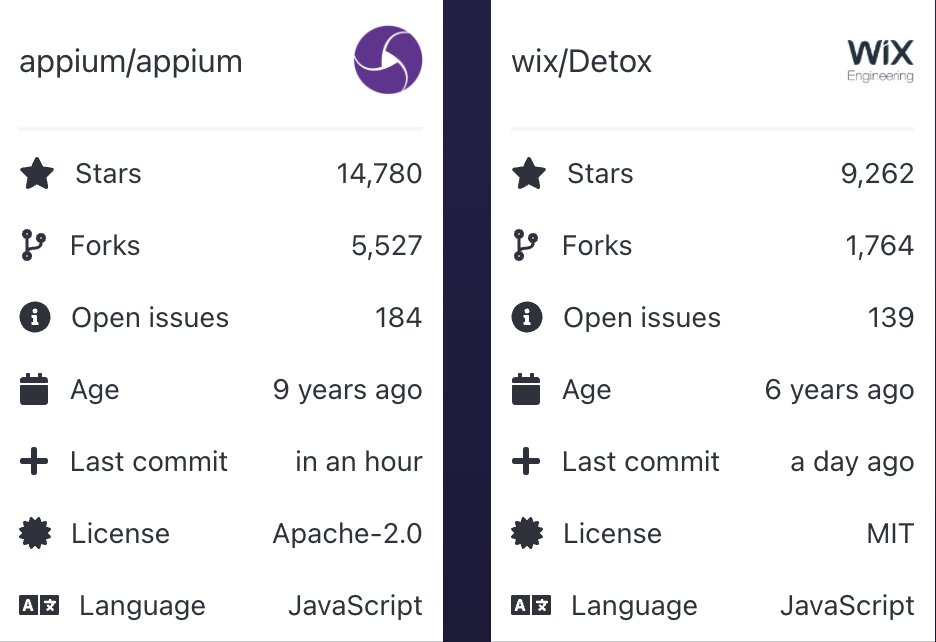This screenshot has height=642, width=936.
Task: Click the 'a day ago' last commit value
Action: [852, 462]
